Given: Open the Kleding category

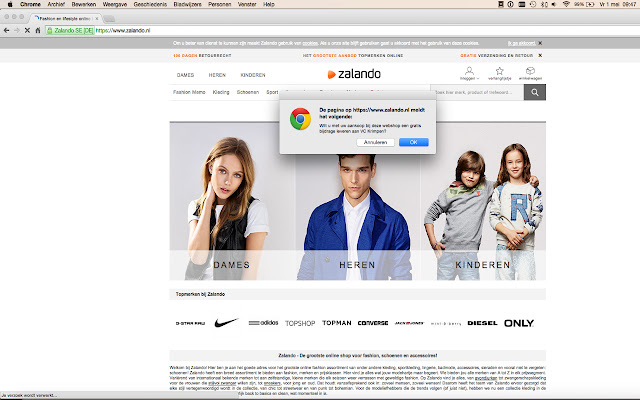Looking at the screenshot, I should point(221,92).
